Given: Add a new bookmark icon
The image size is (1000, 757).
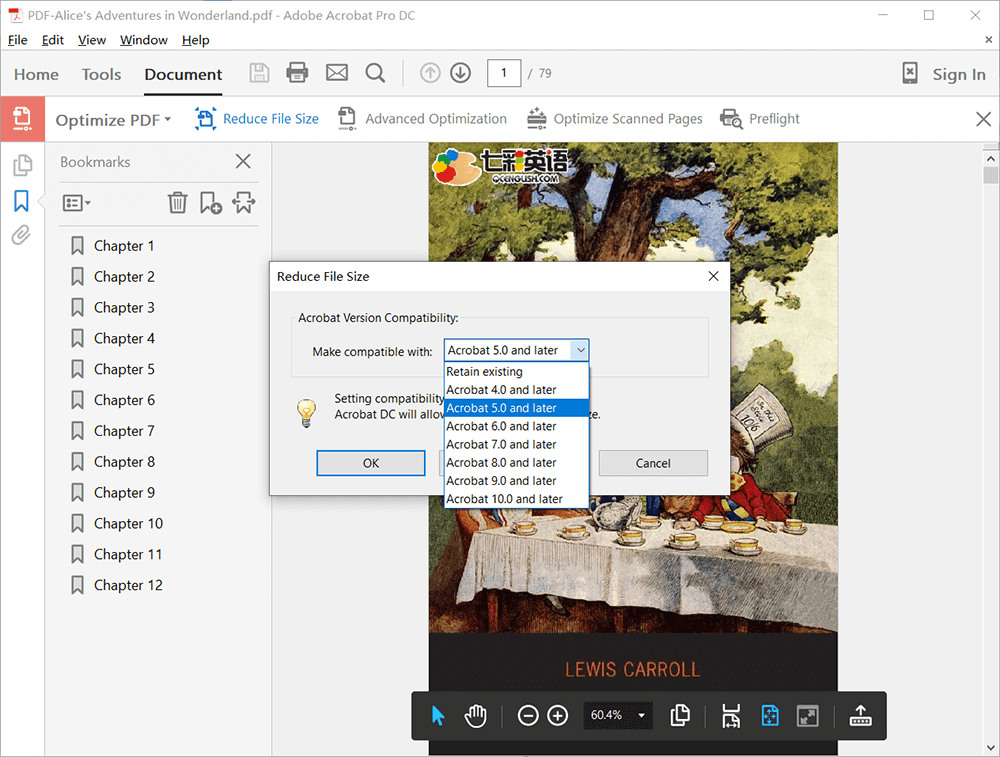Looking at the screenshot, I should (210, 203).
